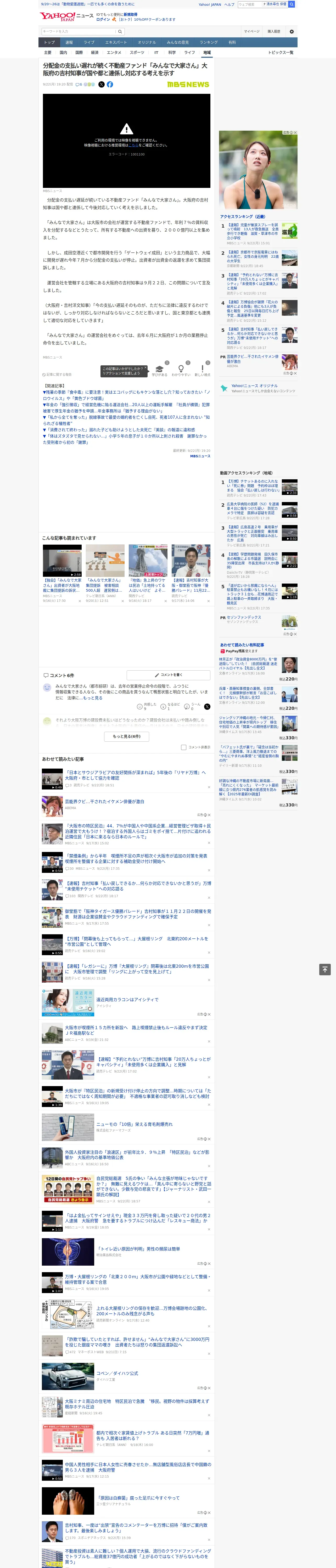Switch to 国内 category

pos(63,52)
